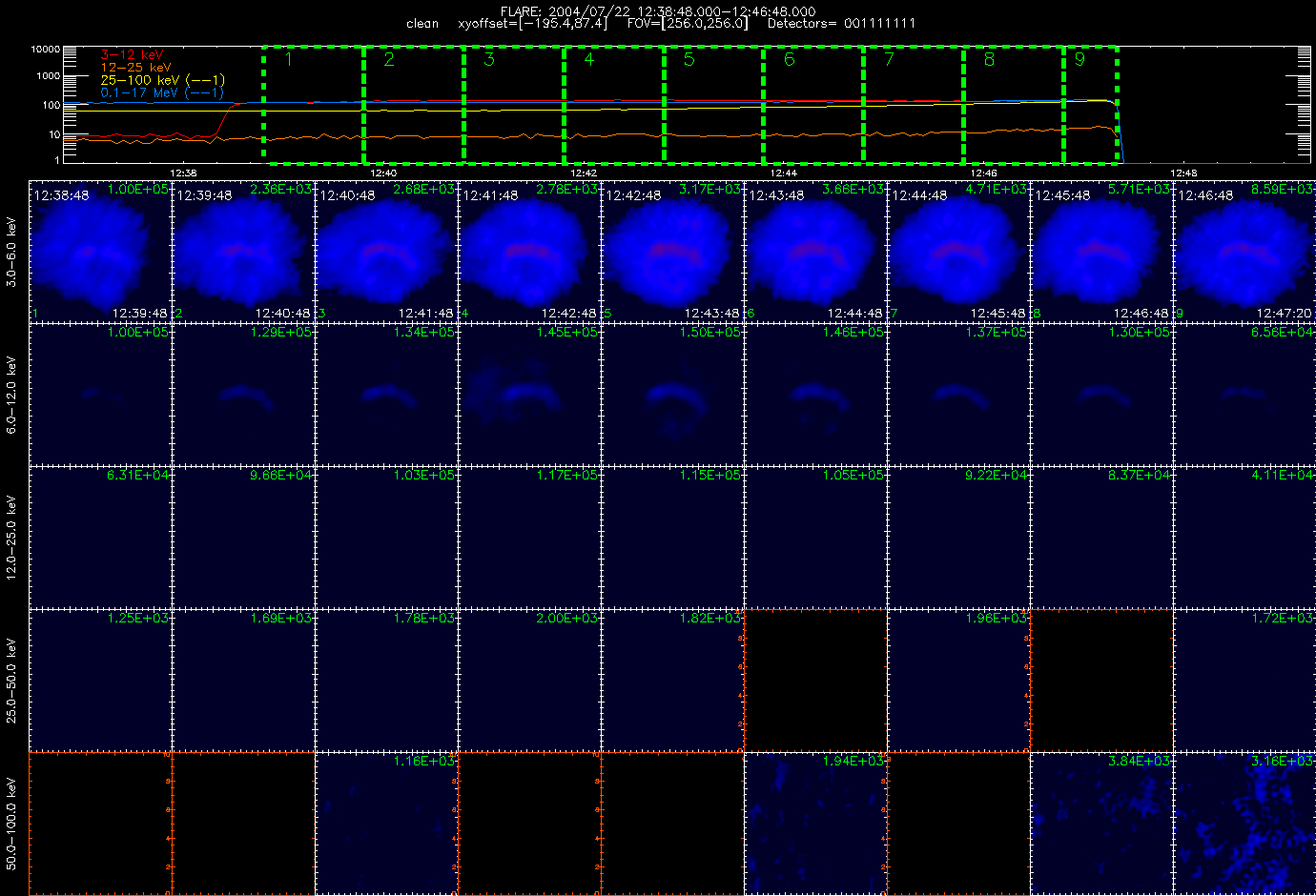Click the 12:47:20 end time label
The image size is (1316, 896).
click(x=1284, y=313)
